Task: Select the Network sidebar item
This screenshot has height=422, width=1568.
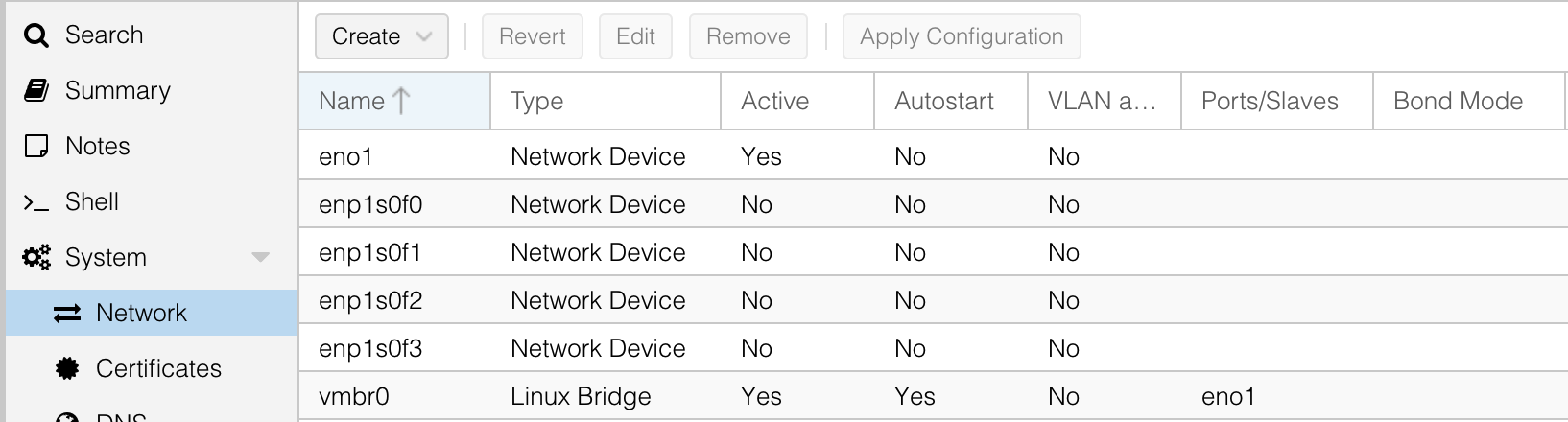Action: 152,313
